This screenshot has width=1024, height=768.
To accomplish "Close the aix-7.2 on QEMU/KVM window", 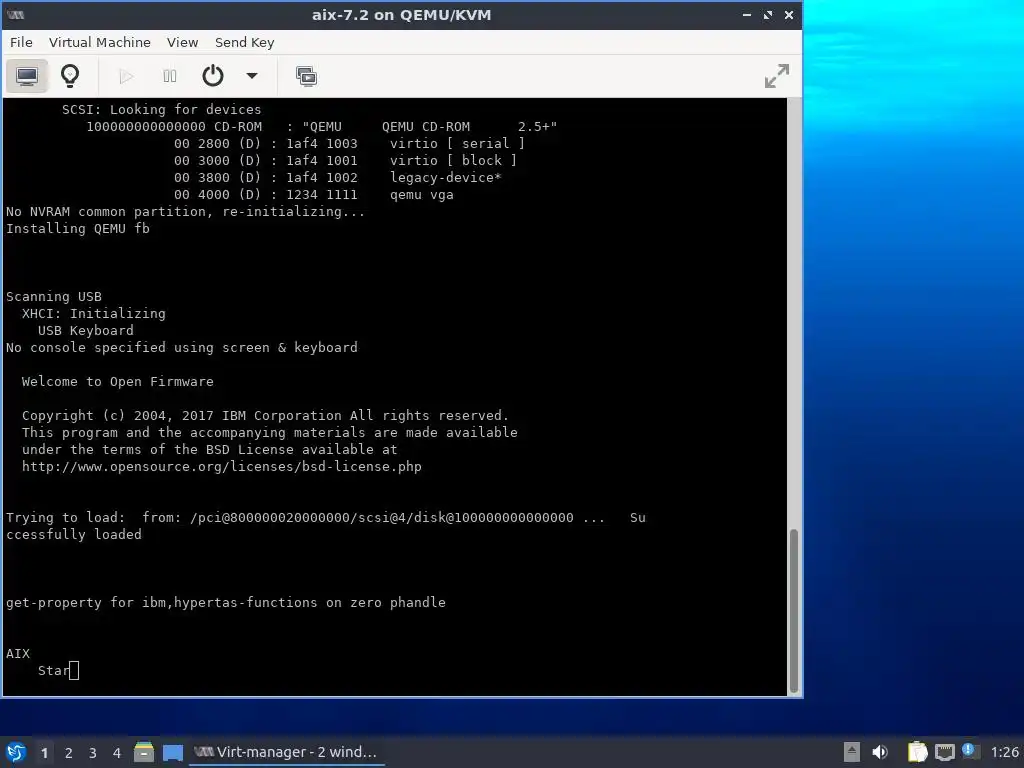I will point(789,15).
